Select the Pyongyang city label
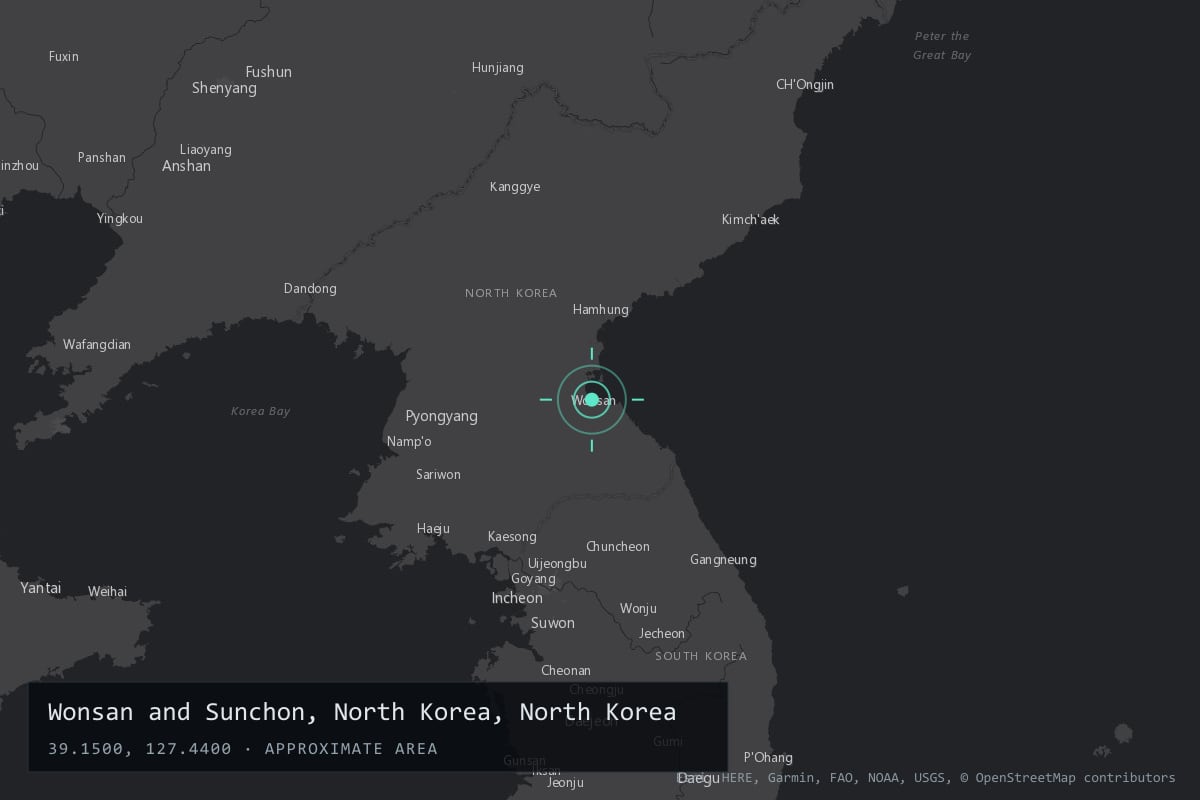1200x800 pixels. [x=441, y=416]
